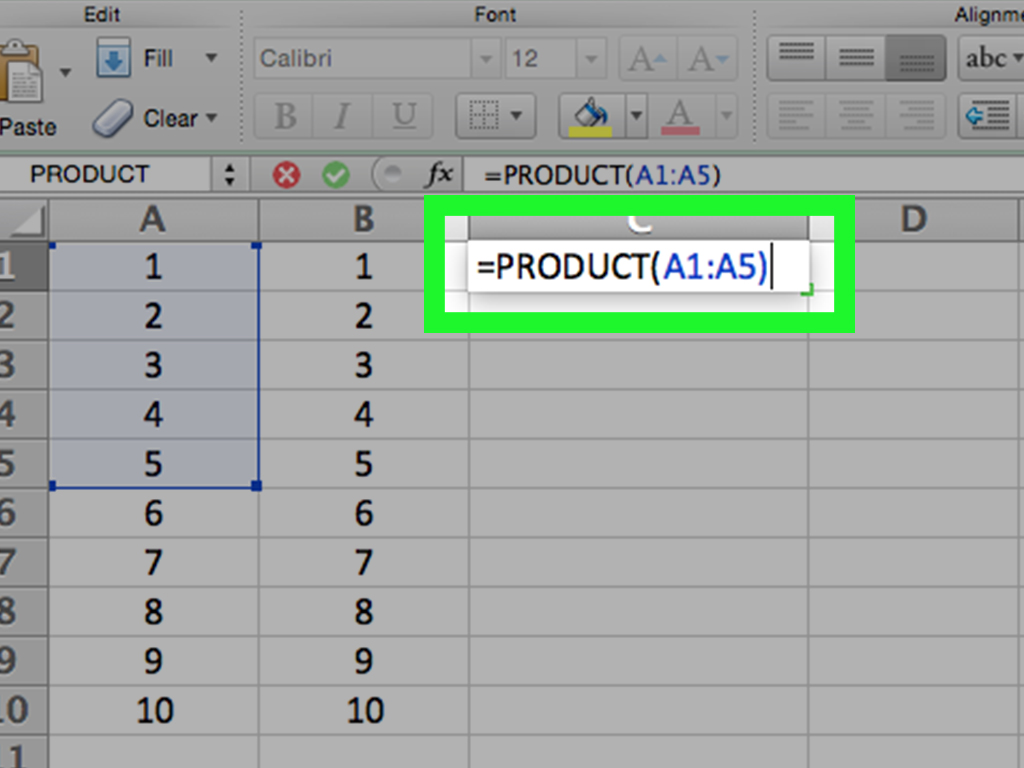The height and width of the screenshot is (768, 1024).
Task: Open the abc text orientation button
Action: 991,58
